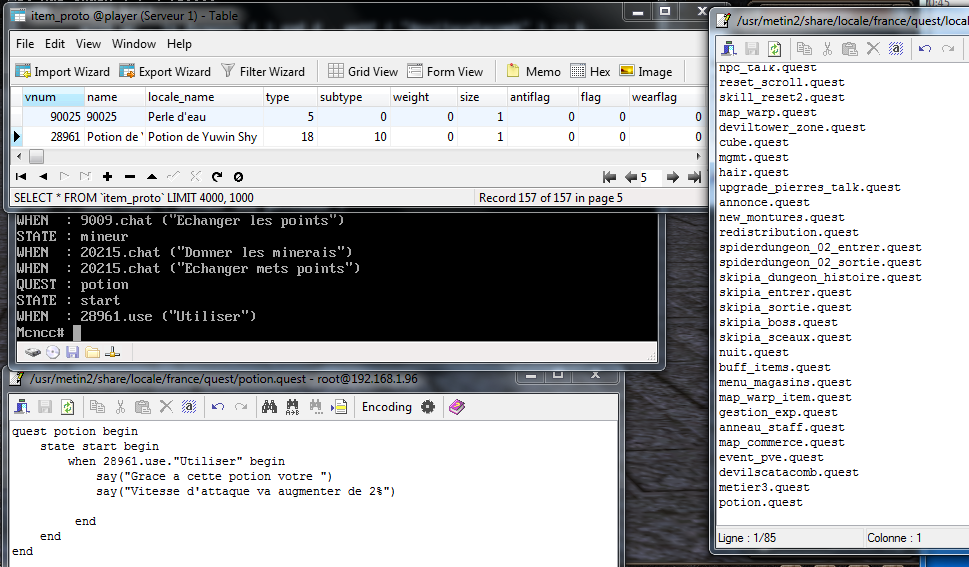Reload file in right locale editor window

tap(774, 48)
